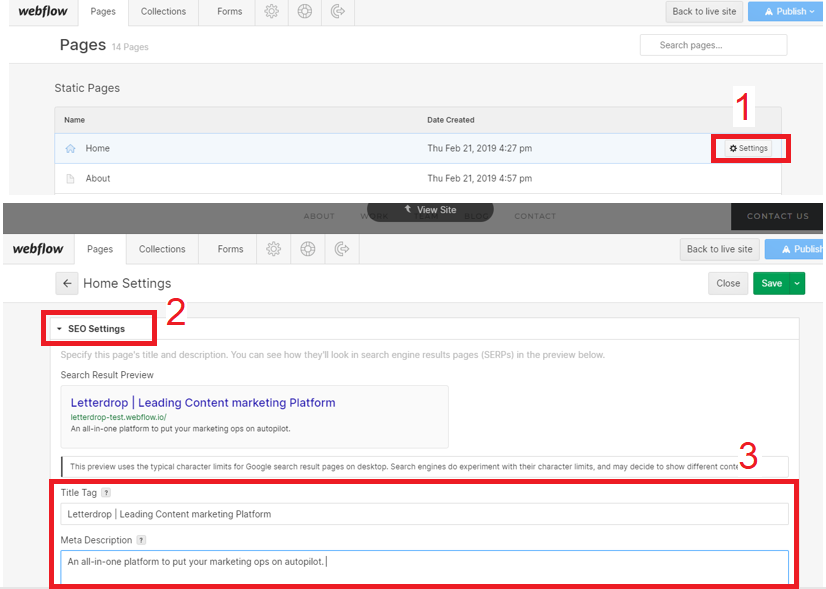Click the question mark beside Meta Description
Screen dimensions: 826x589
coord(140,539)
